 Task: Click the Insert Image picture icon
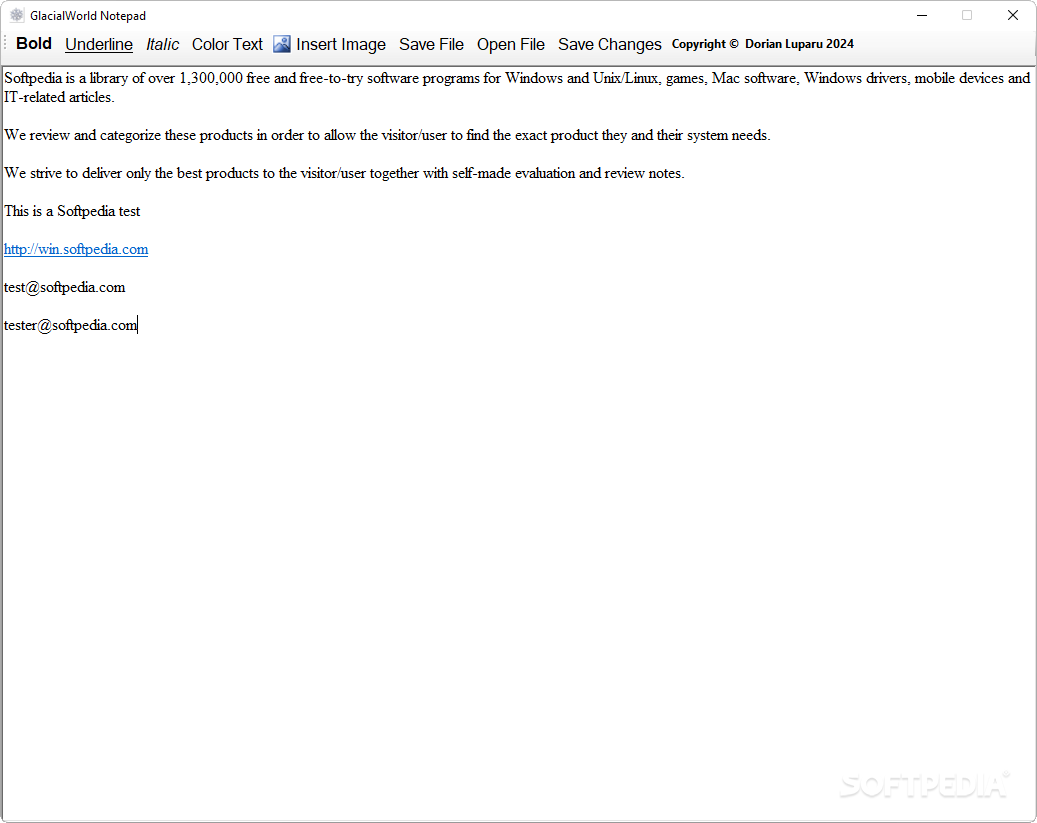tap(282, 44)
